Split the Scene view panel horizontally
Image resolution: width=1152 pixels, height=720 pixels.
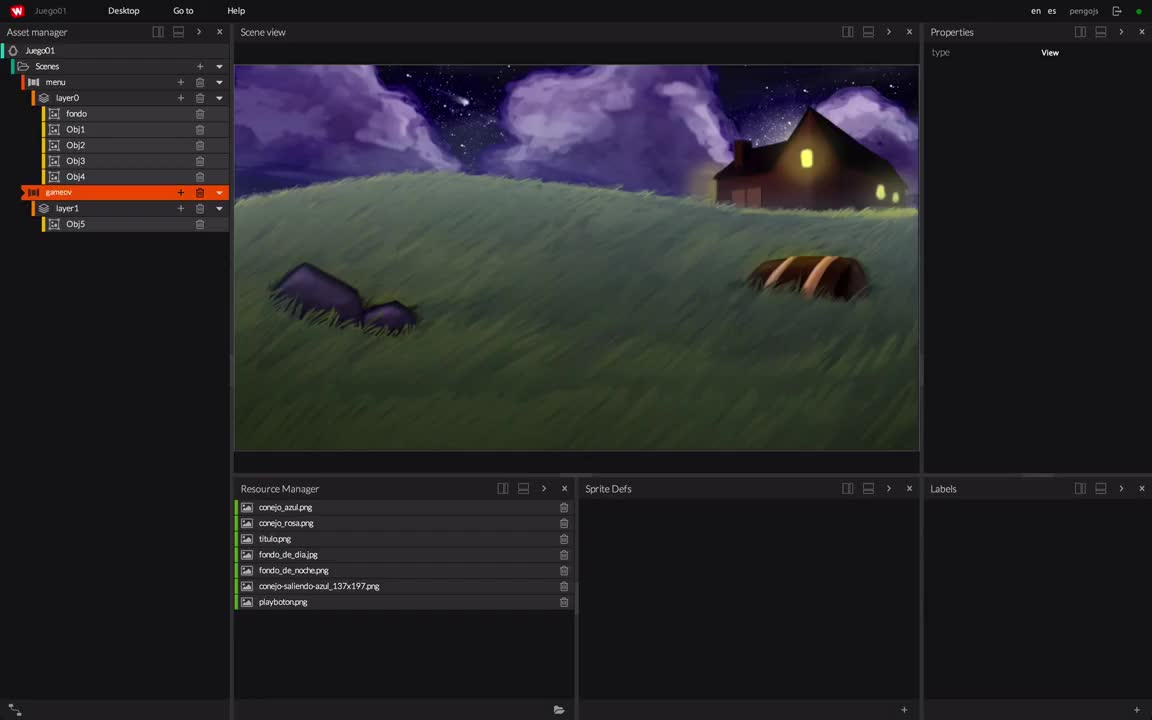[x=867, y=31]
